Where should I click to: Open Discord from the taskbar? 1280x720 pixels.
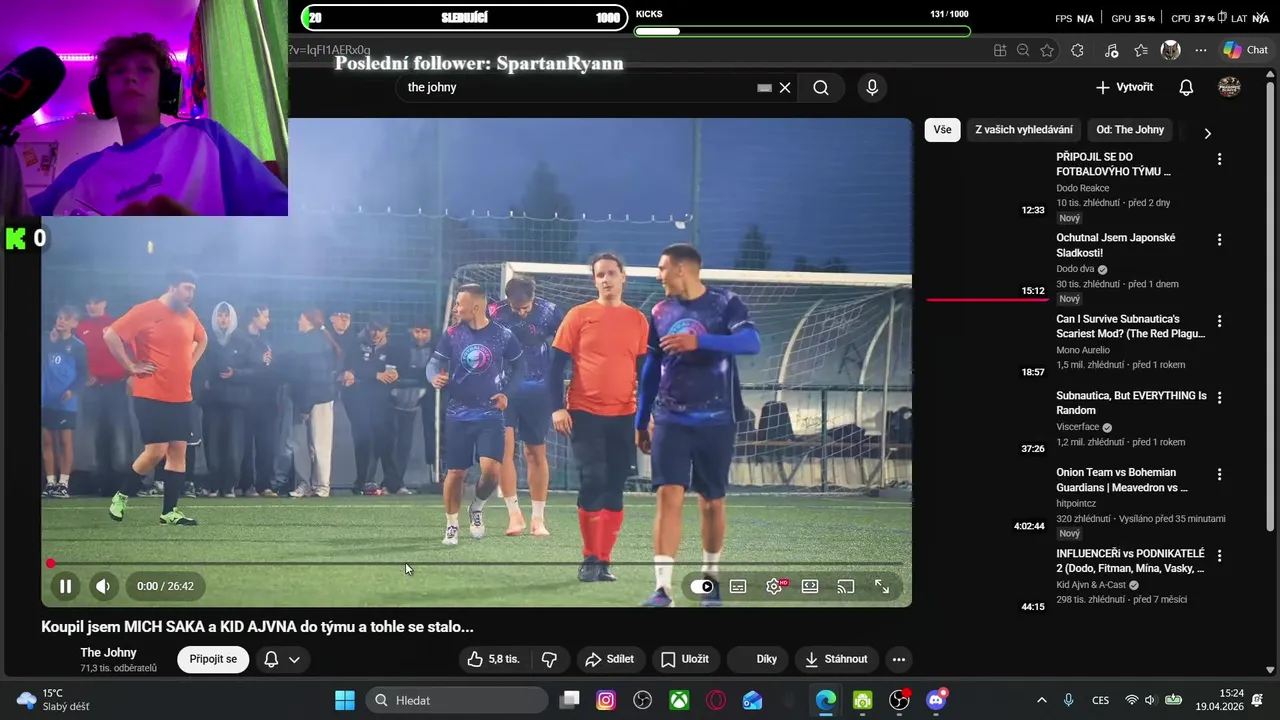coord(936,700)
